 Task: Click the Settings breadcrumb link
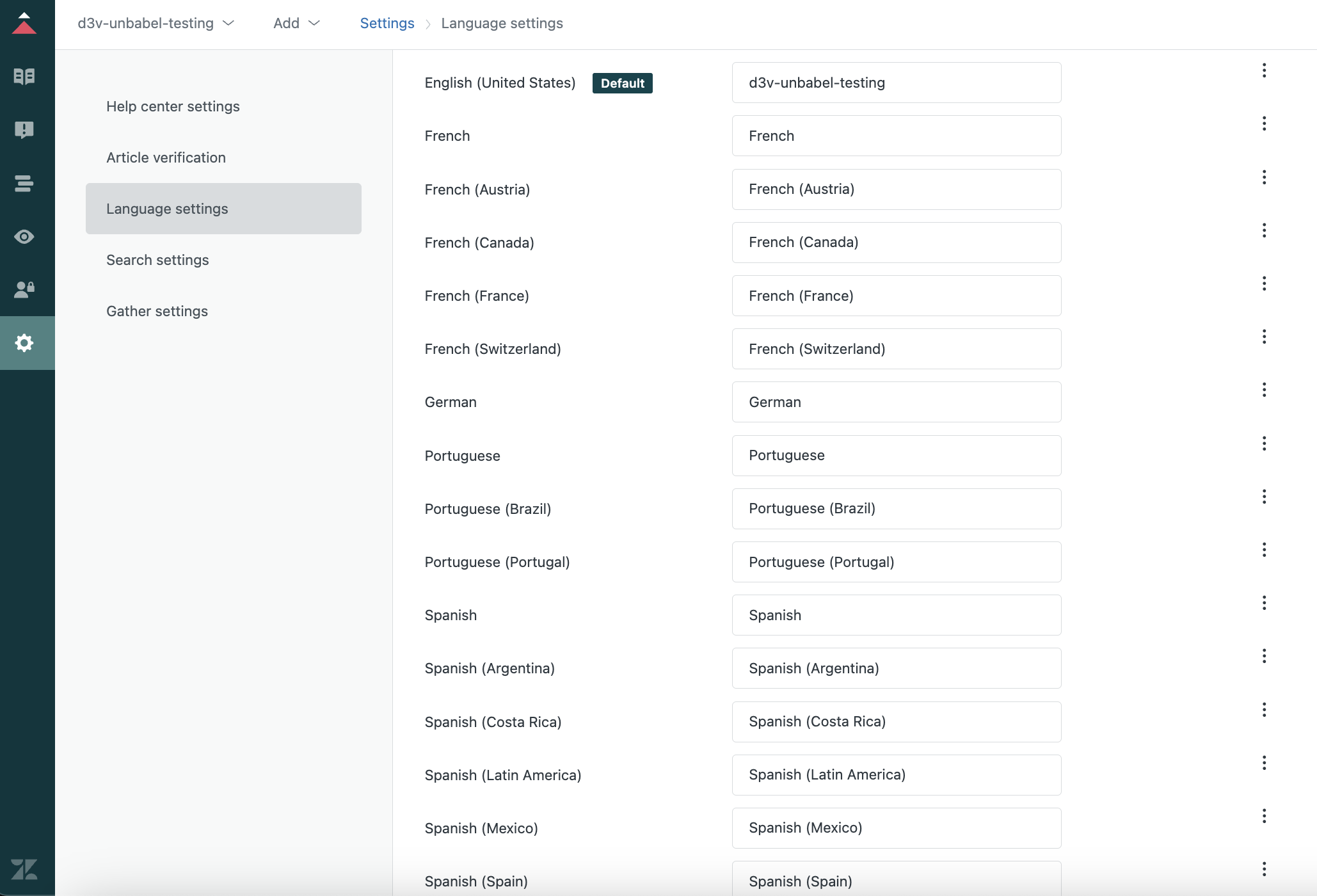(387, 24)
